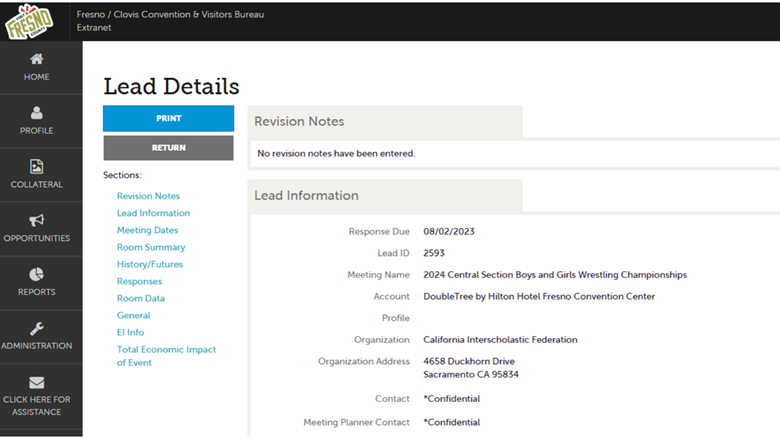Viewport: 780px width, 439px height.
Task: Click the Revision Notes panel header
Action: pos(385,122)
